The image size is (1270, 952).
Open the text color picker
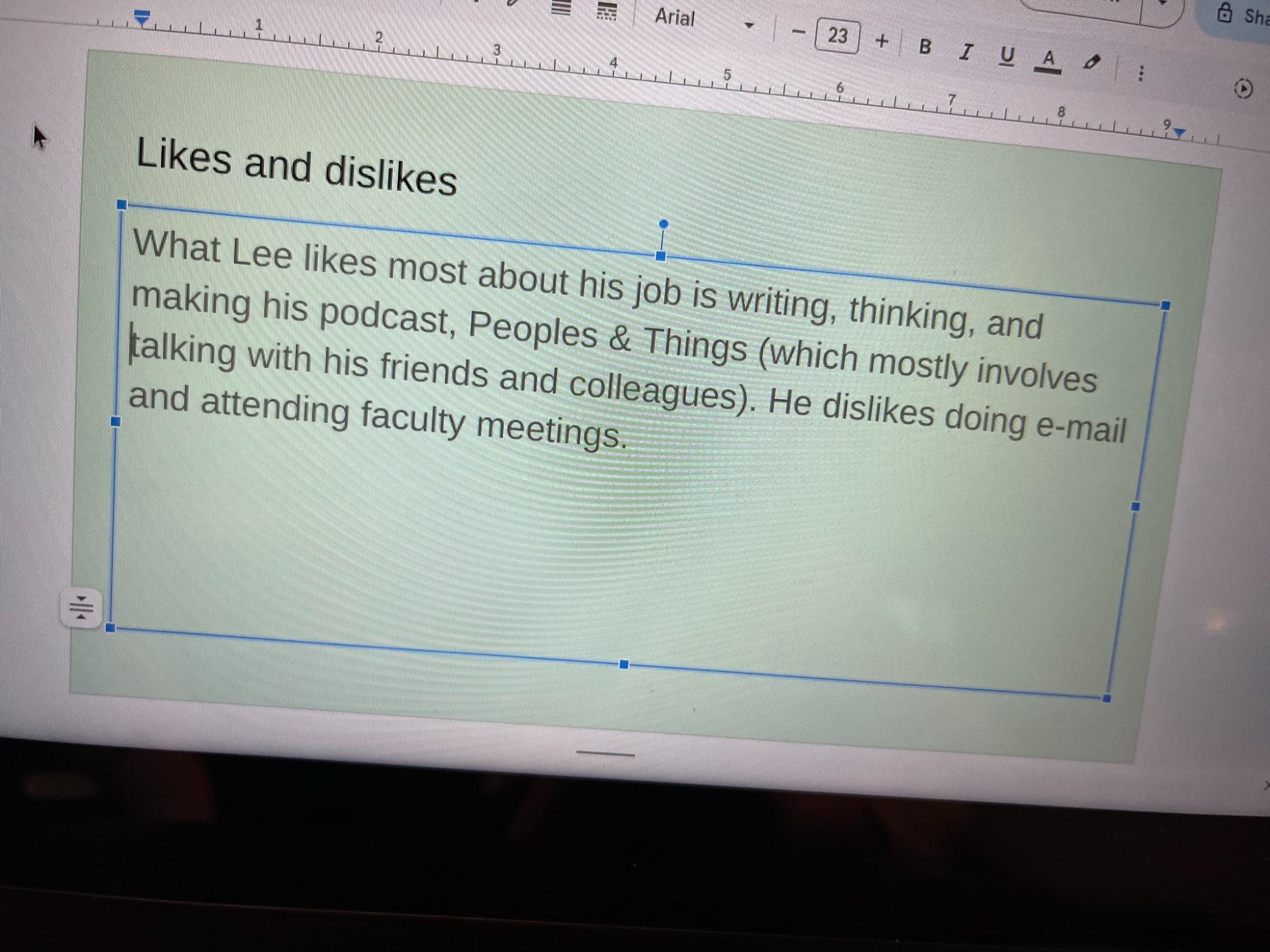1048,61
